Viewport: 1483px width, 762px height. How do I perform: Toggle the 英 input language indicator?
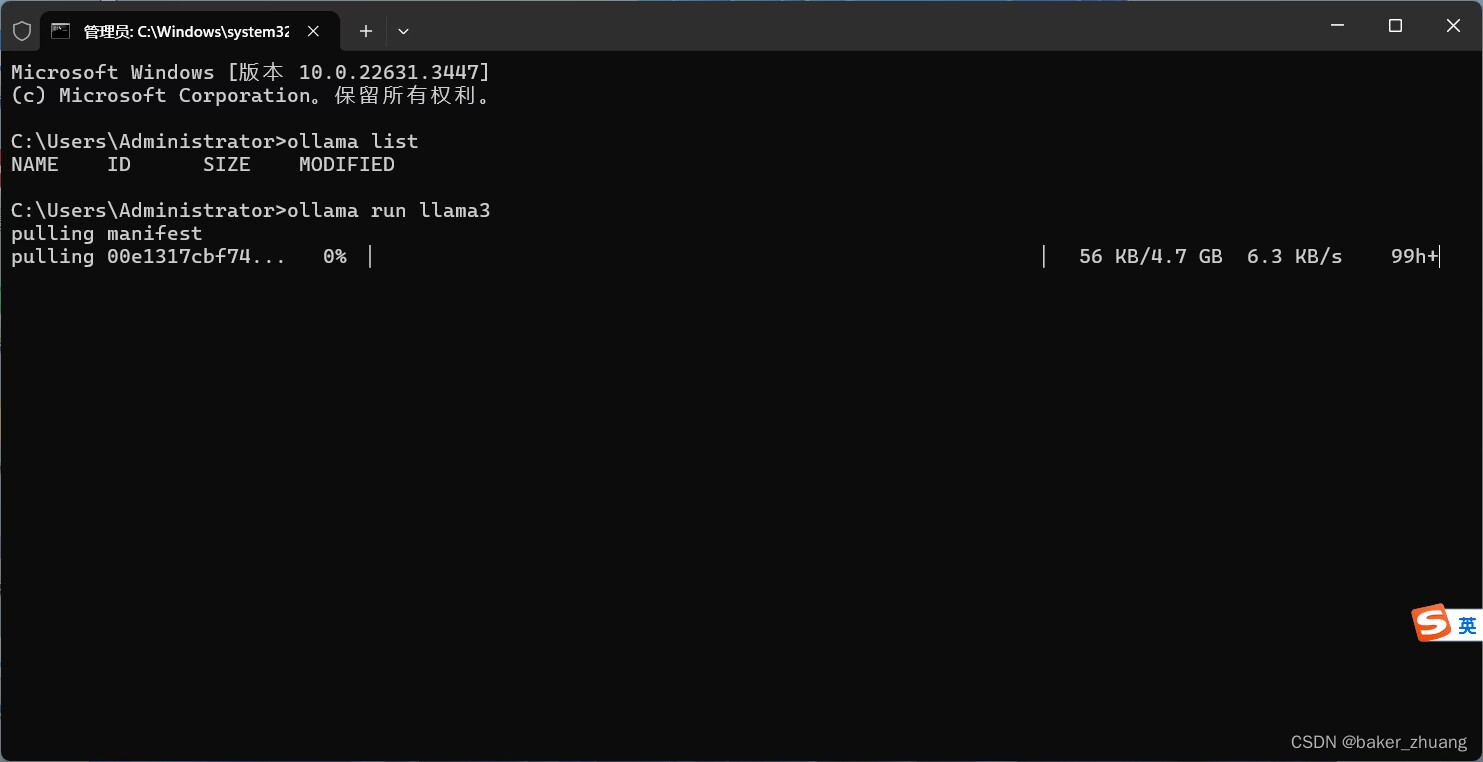pyautogui.click(x=1467, y=626)
